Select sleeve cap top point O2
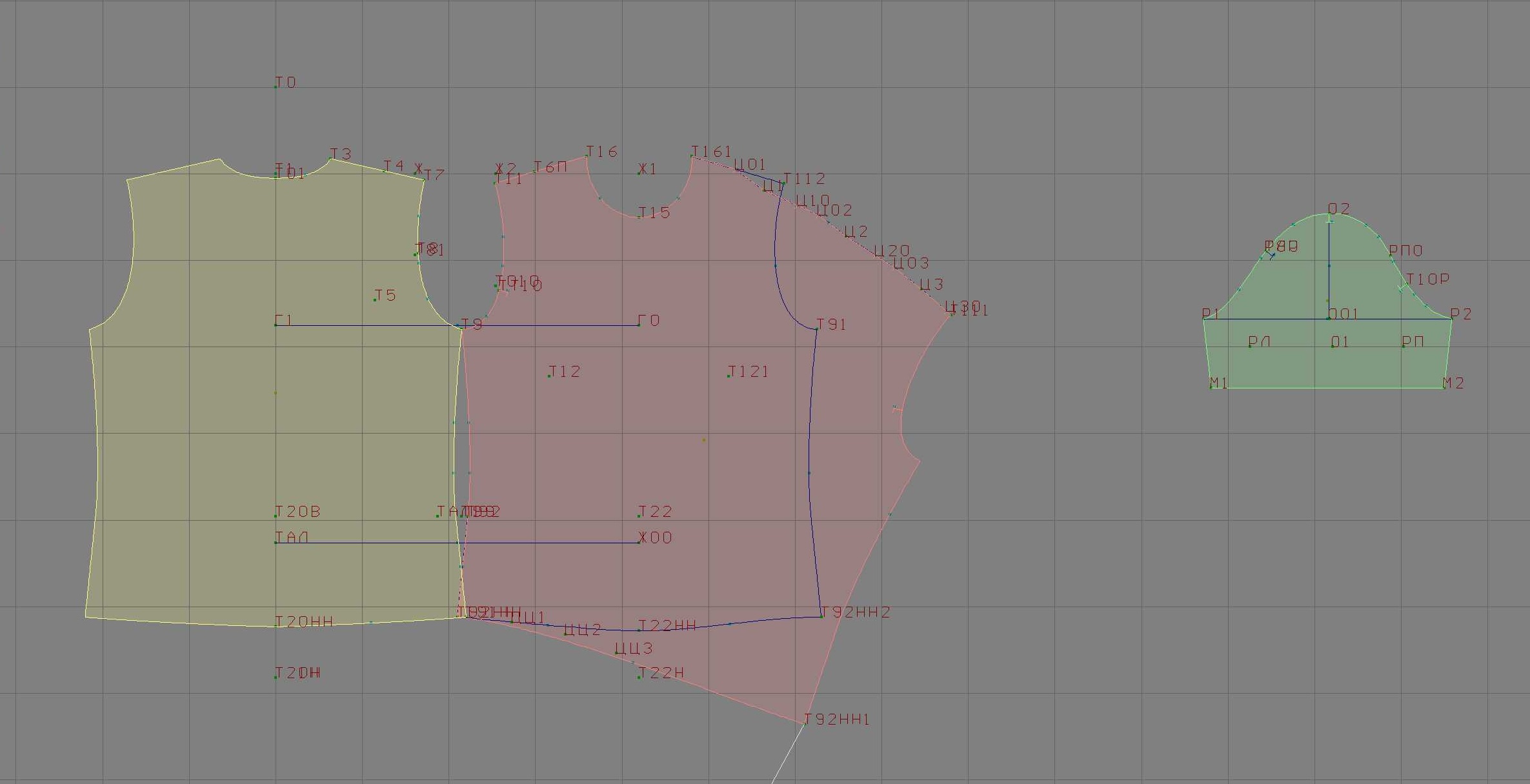The image size is (1530, 784). coord(1329,214)
